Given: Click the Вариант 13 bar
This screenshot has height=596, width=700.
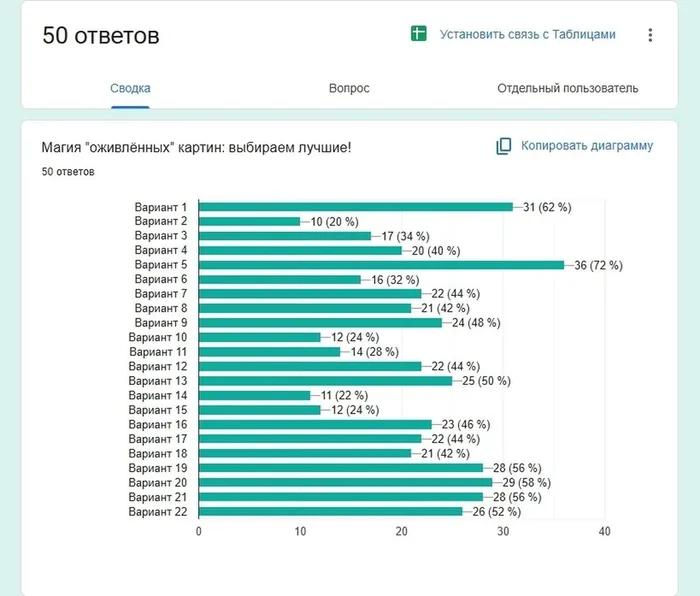Looking at the screenshot, I should pyautogui.click(x=325, y=381).
